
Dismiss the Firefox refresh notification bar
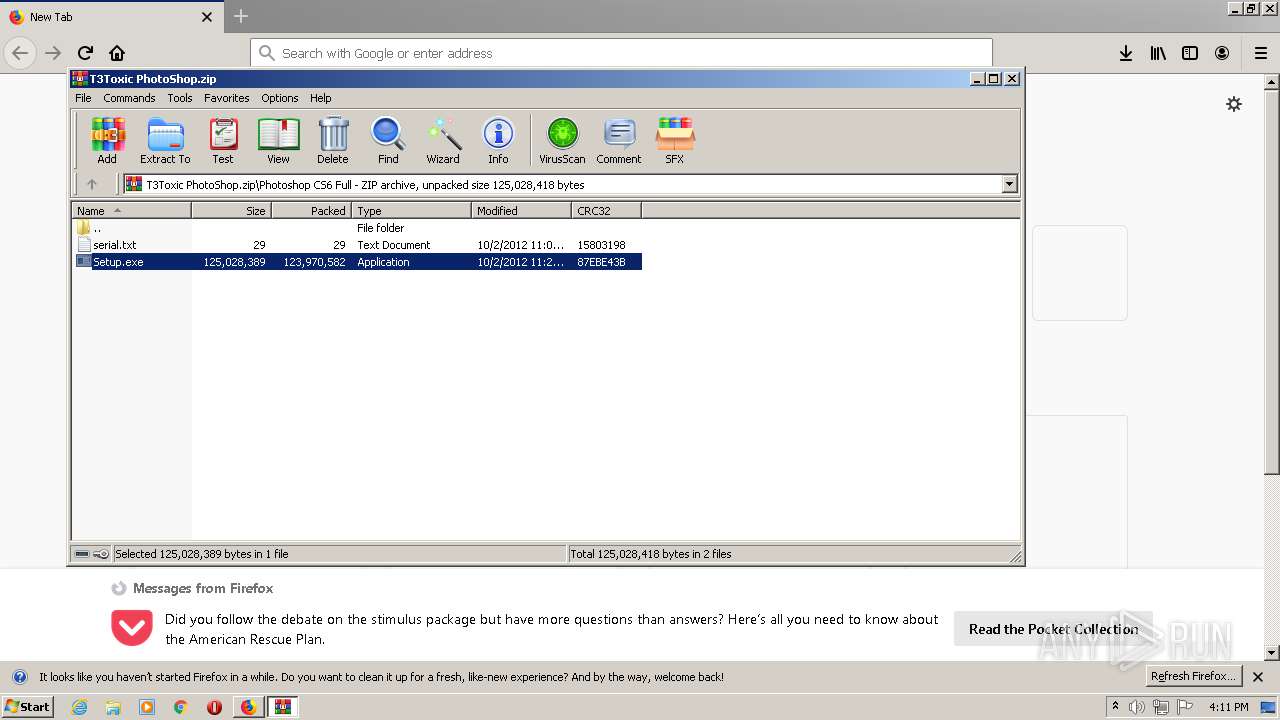click(1258, 677)
